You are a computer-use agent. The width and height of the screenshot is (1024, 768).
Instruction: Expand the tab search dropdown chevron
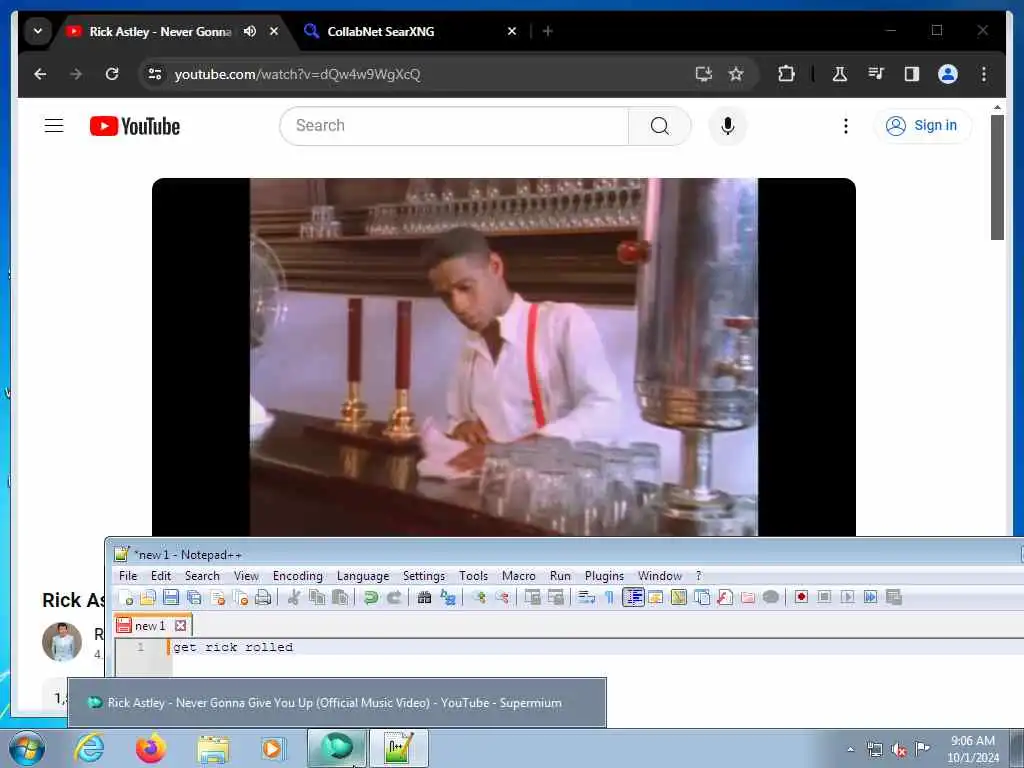[x=38, y=31]
